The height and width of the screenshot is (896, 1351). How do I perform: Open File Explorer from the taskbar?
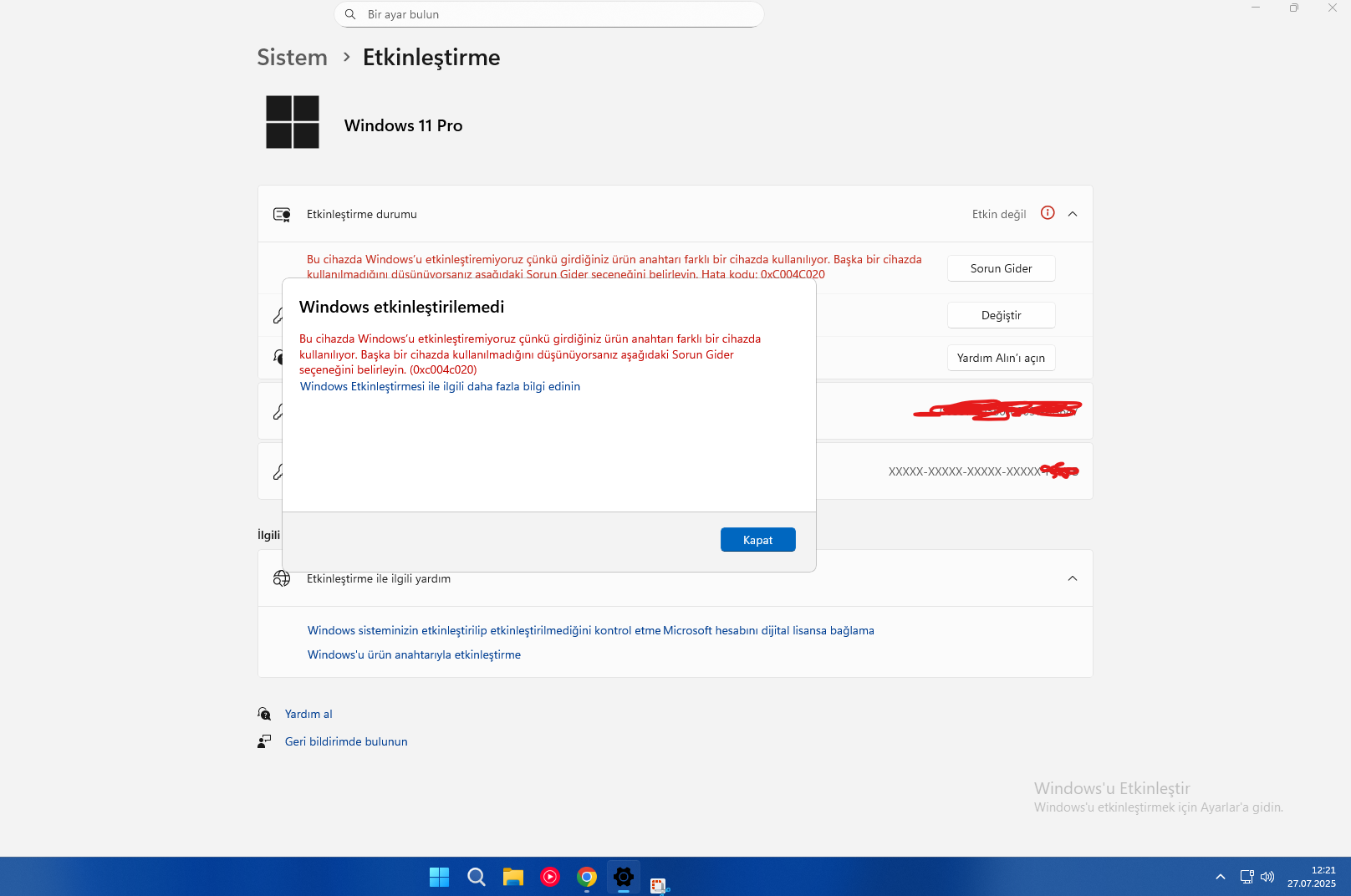512,877
